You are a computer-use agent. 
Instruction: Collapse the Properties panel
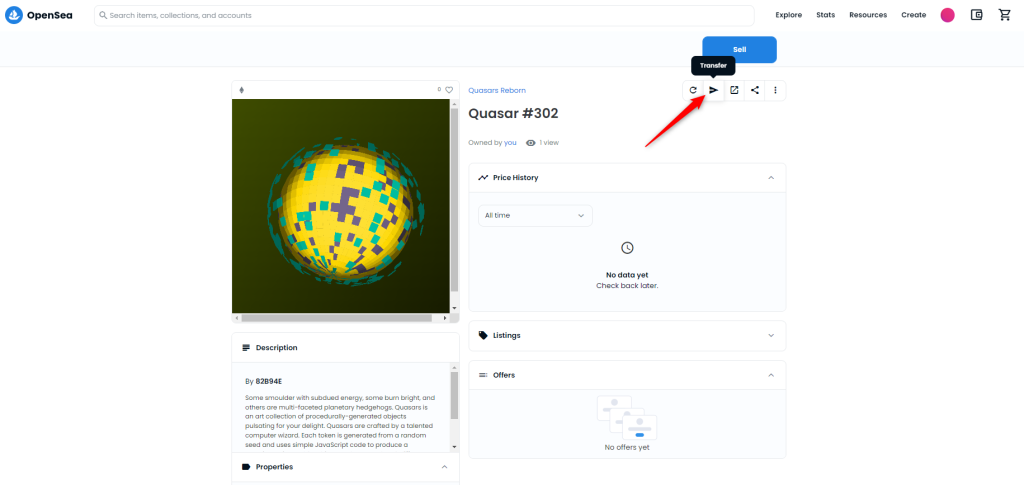coord(445,467)
